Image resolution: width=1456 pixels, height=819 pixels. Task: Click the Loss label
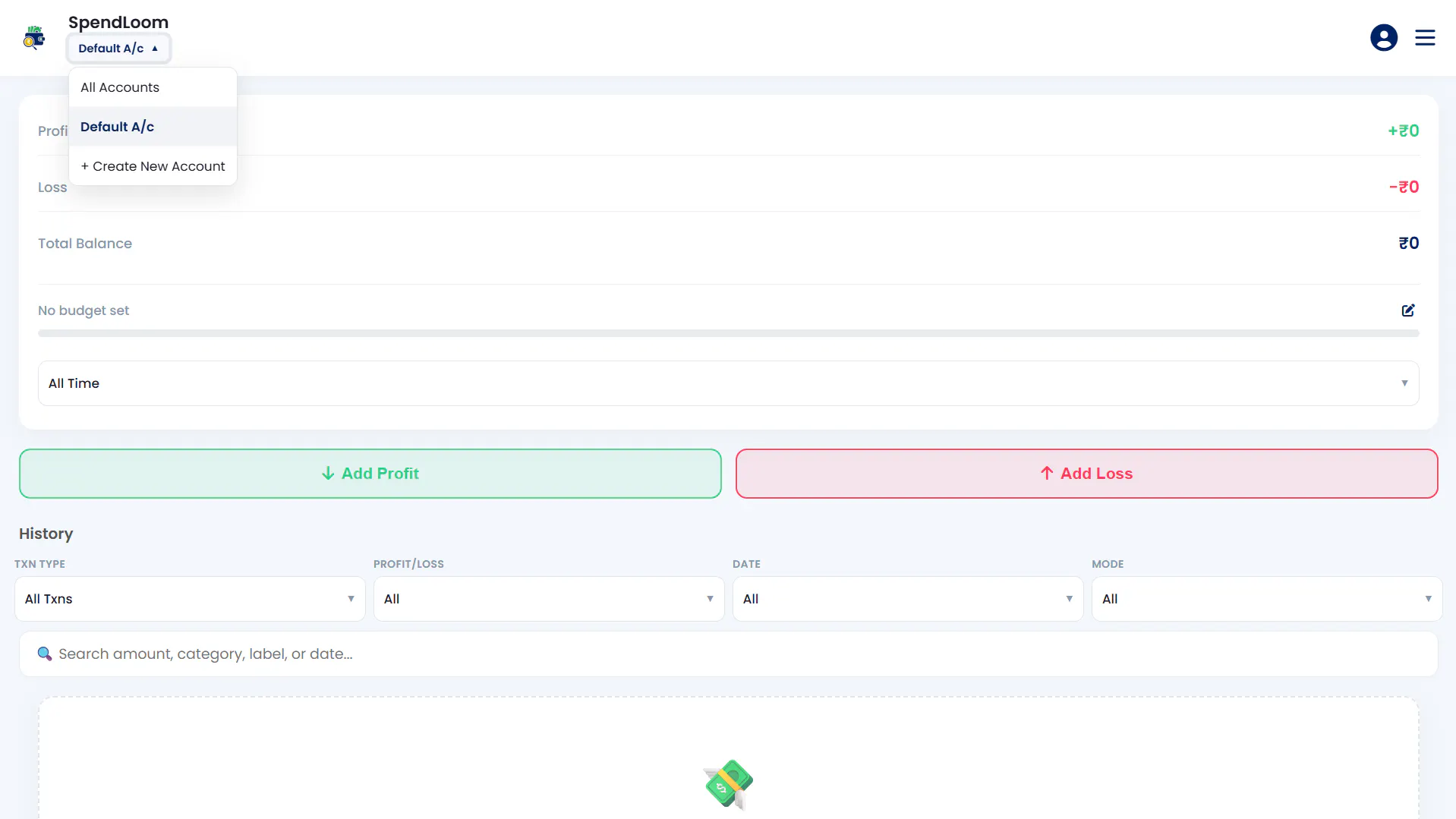(x=52, y=187)
